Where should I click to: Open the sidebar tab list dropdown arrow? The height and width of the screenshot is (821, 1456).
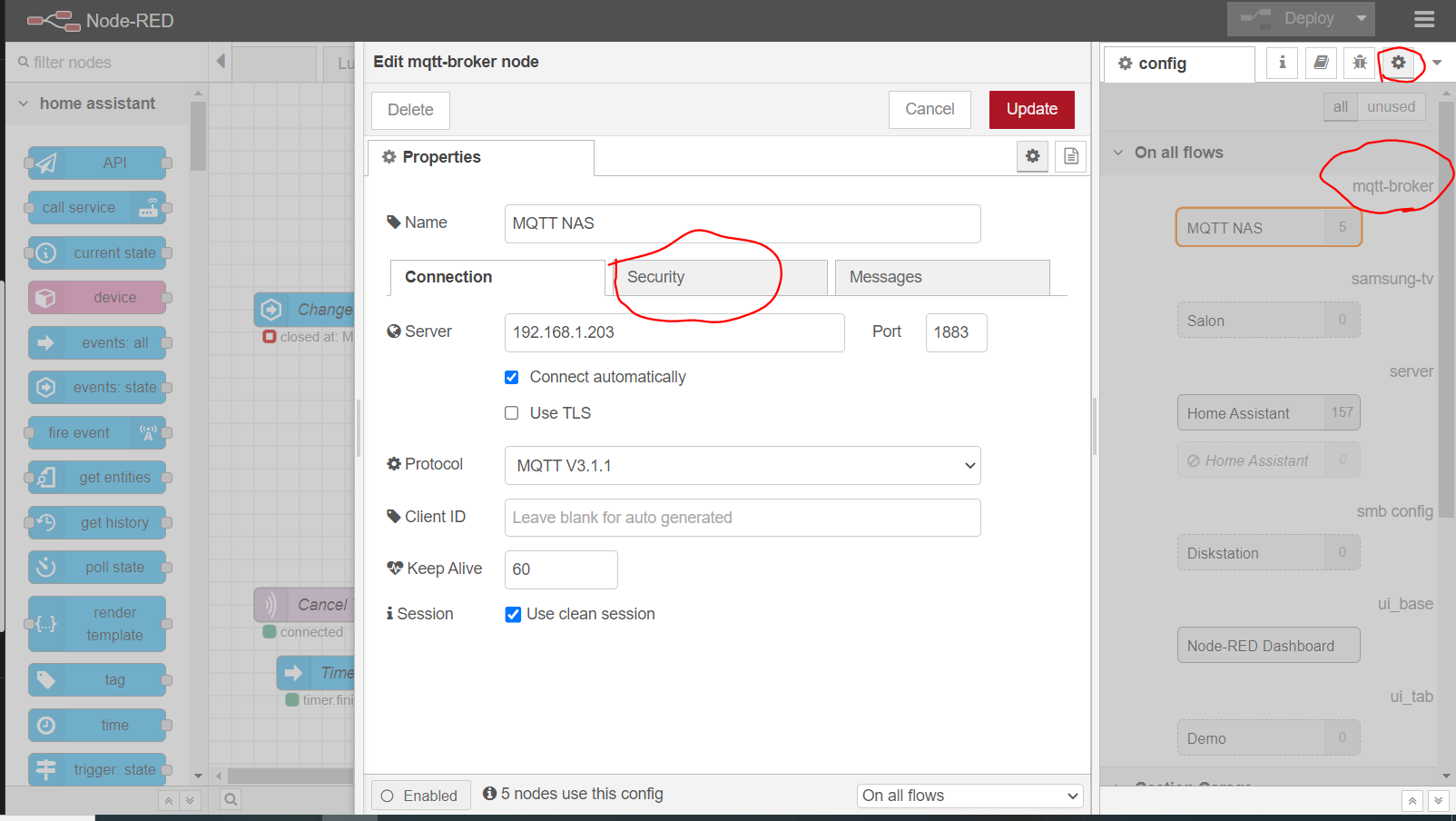tap(1437, 63)
